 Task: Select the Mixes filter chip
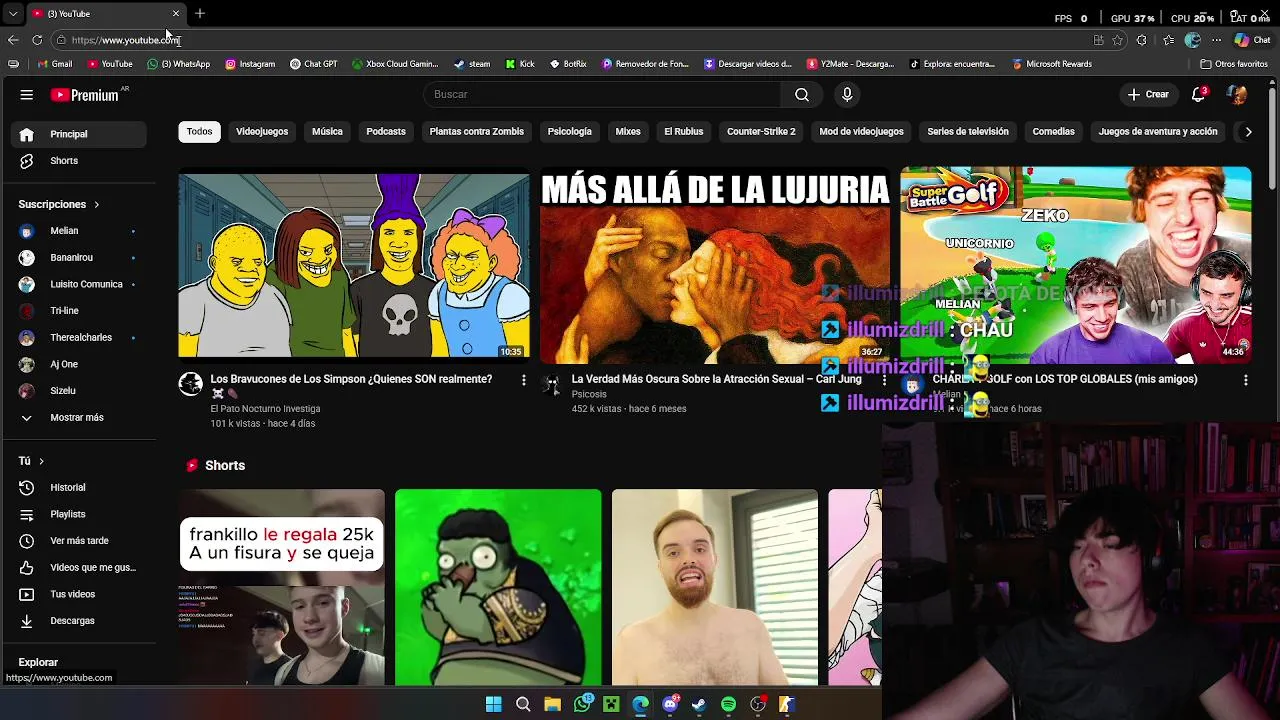coord(628,131)
